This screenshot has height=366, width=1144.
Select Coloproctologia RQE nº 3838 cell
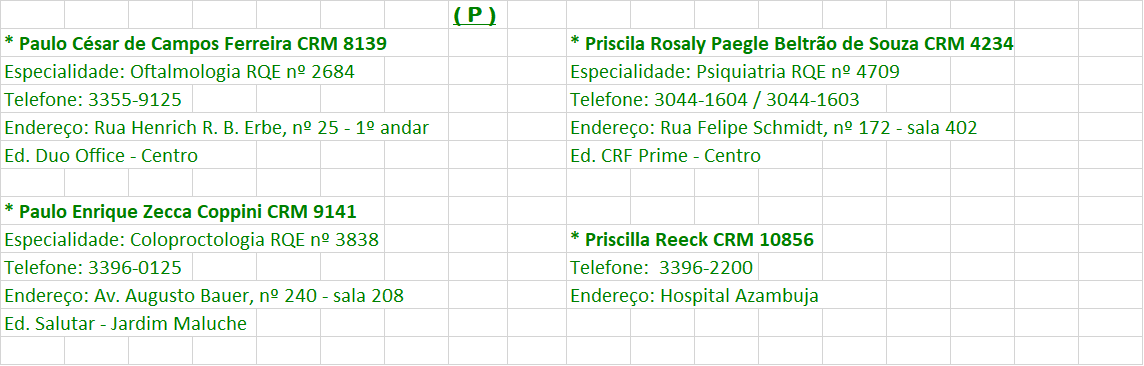coord(192,239)
